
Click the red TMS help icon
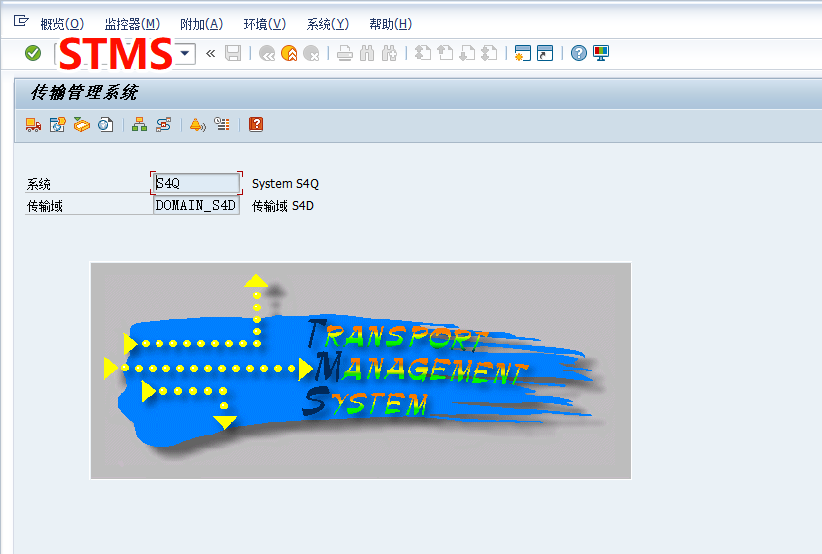coord(256,125)
